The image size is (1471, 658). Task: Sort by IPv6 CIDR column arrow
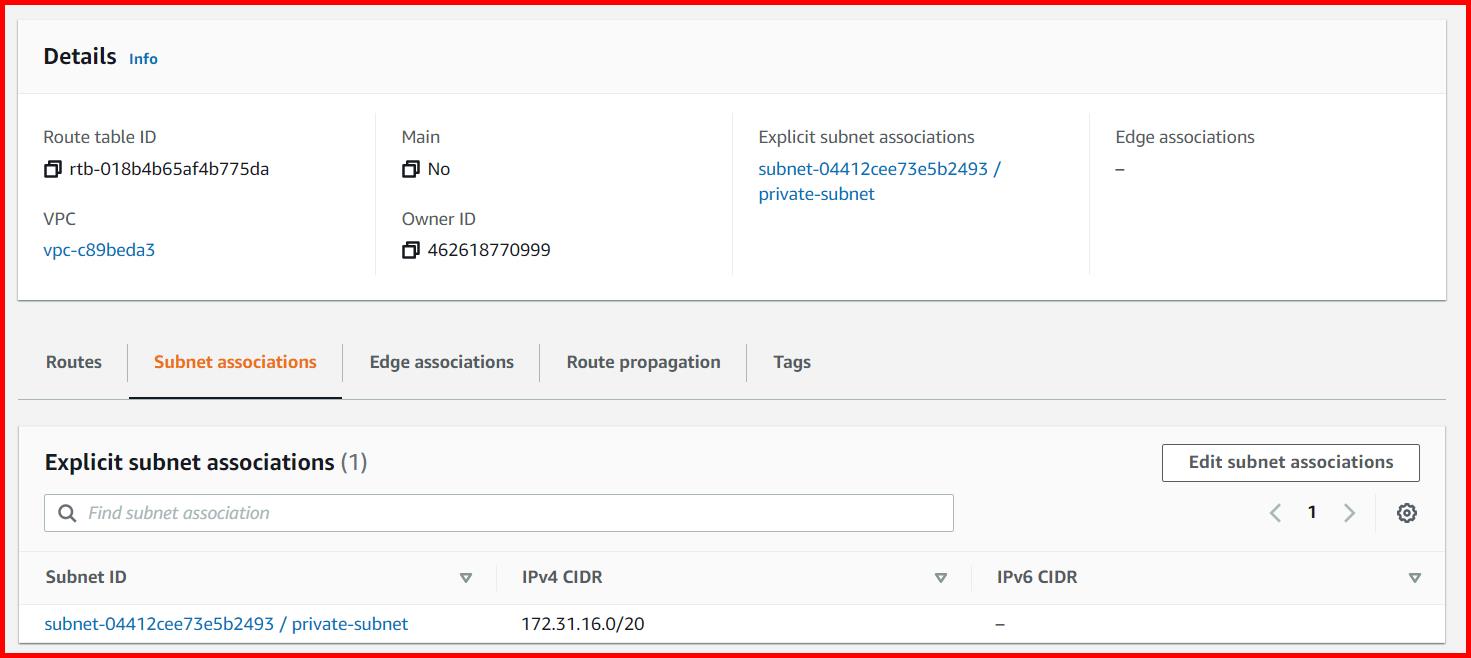(x=1414, y=578)
